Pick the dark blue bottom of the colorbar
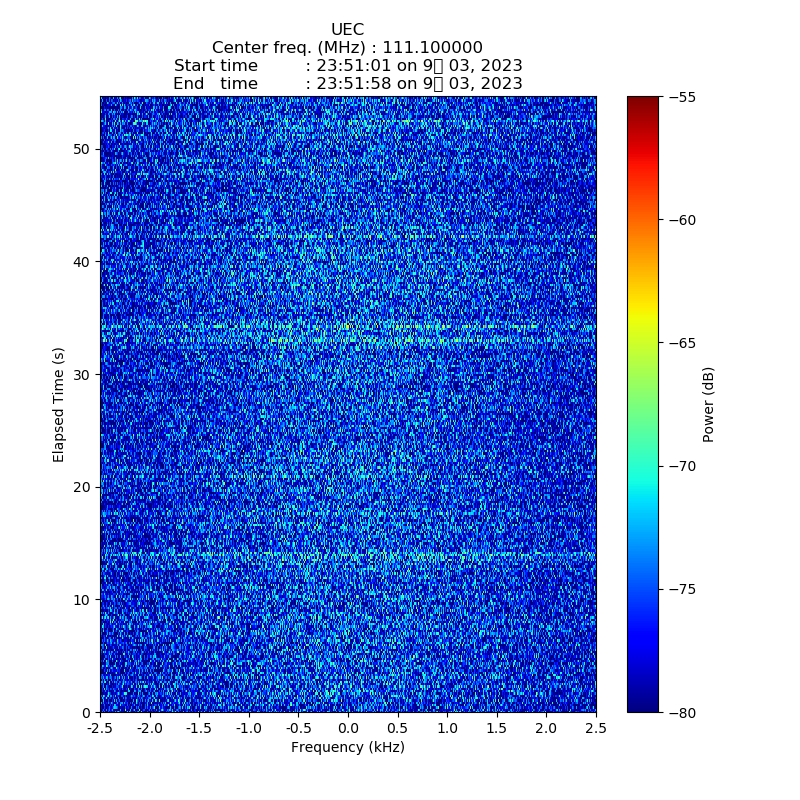This screenshot has height=800, width=800. pyautogui.click(x=643, y=705)
